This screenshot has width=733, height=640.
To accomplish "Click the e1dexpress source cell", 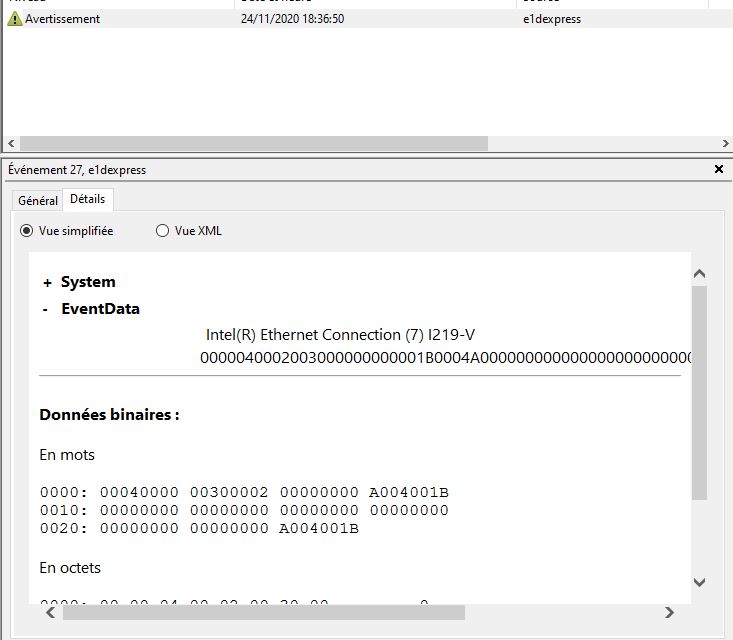I will 552,19.
